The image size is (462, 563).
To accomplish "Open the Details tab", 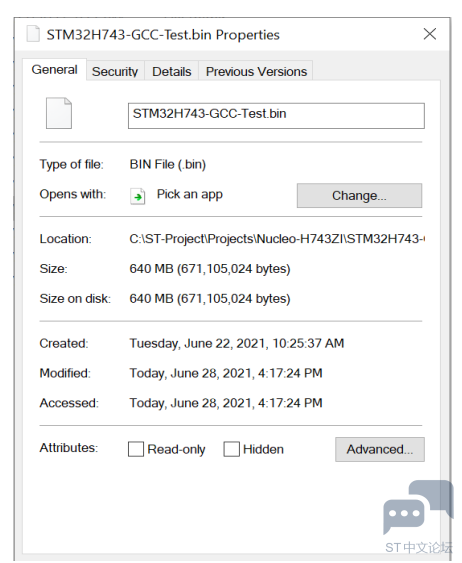I will click(x=172, y=71).
